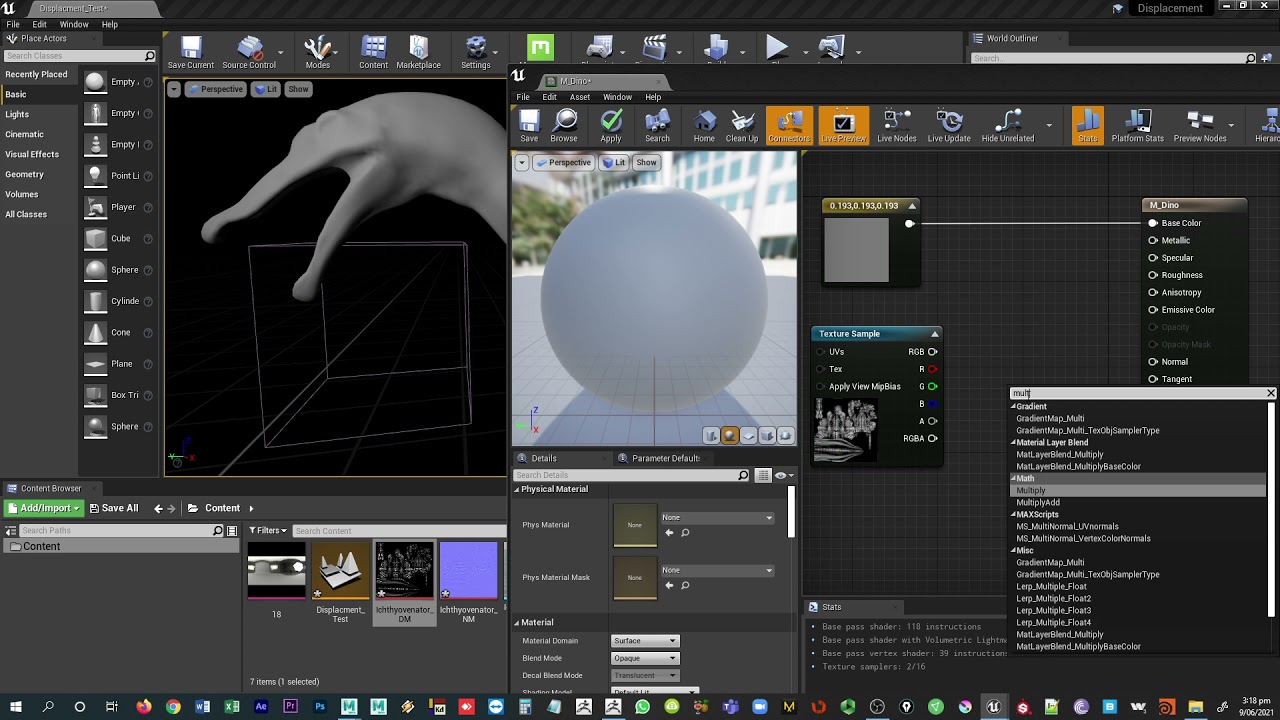The width and height of the screenshot is (1280, 720).
Task: Save the material in material editor
Action: 529,127
